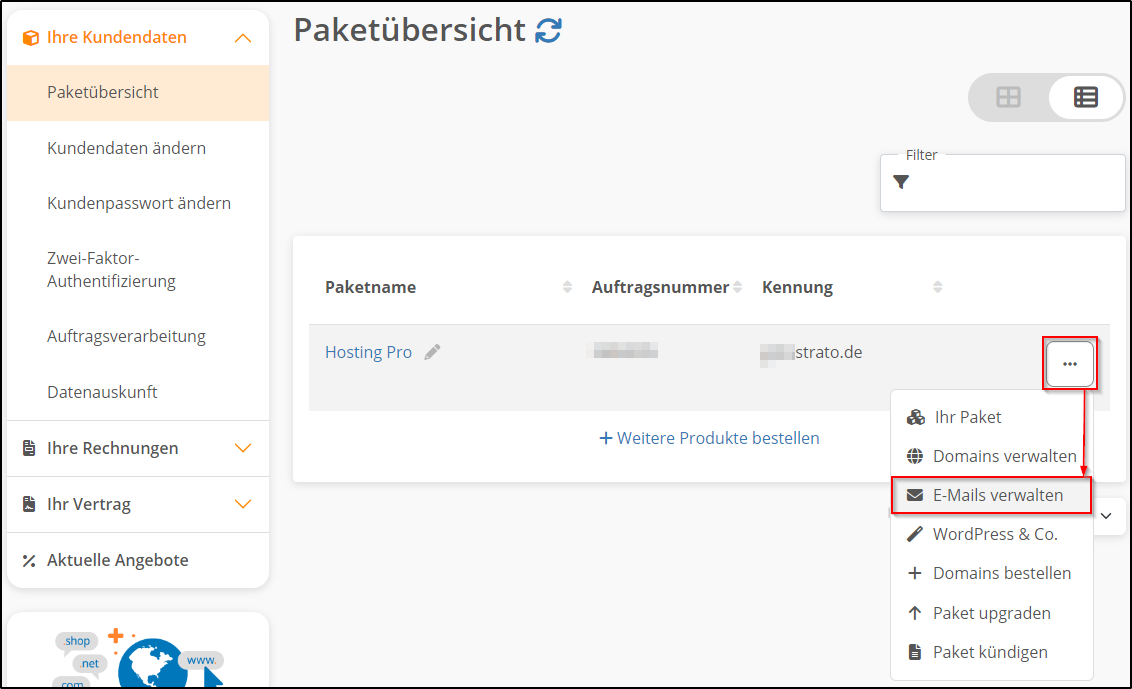Image resolution: width=1132 pixels, height=689 pixels.
Task: Click the filter funnel icon
Action: (901, 182)
